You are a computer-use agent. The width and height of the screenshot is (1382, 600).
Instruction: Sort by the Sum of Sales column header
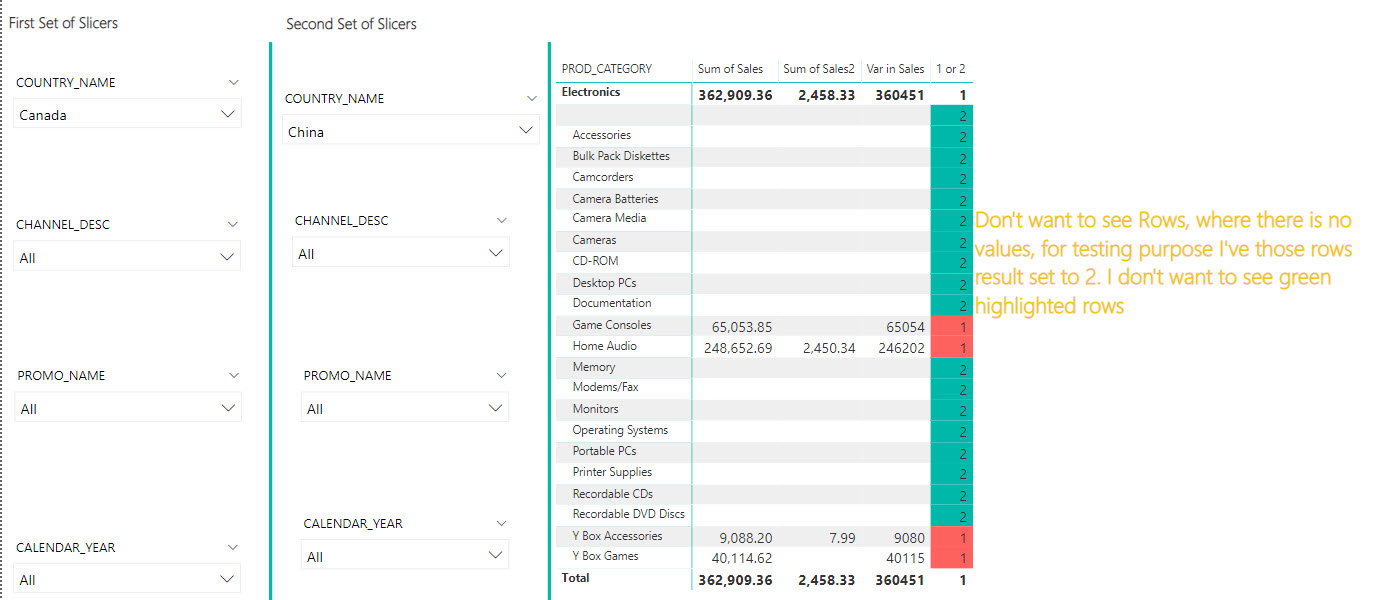pos(730,69)
